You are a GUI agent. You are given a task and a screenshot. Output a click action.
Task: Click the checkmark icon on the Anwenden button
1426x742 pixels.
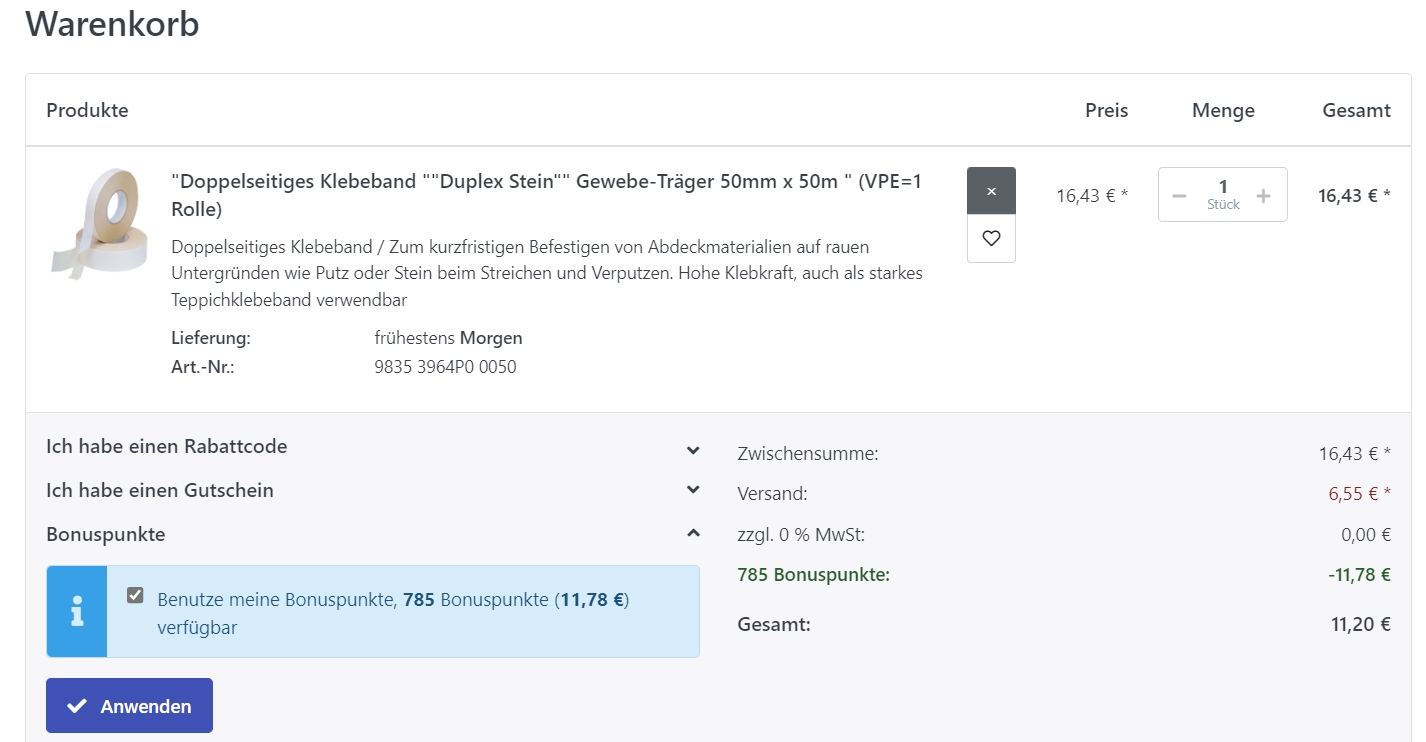click(76, 706)
